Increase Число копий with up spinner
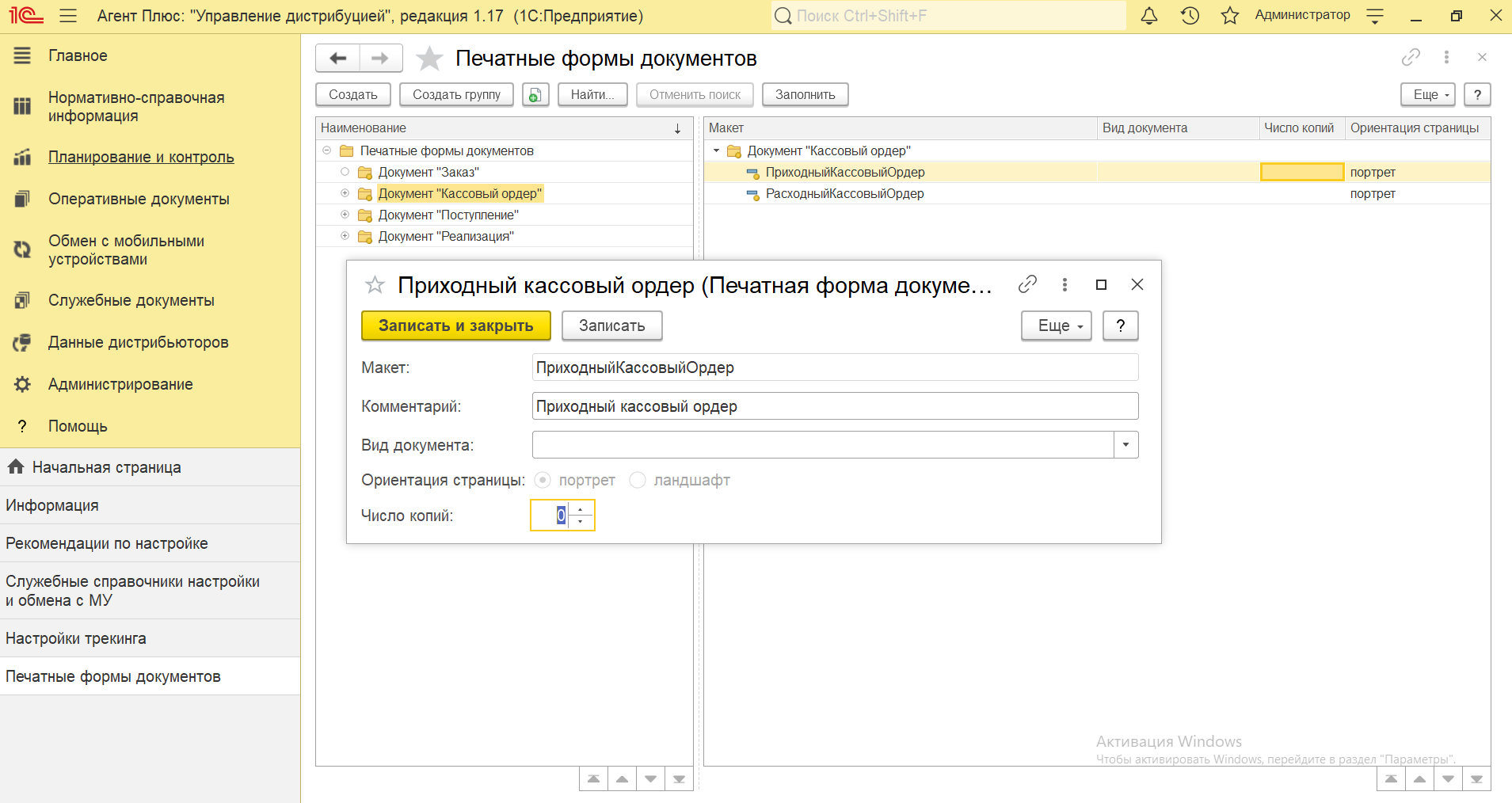1512x803 pixels. [x=581, y=509]
